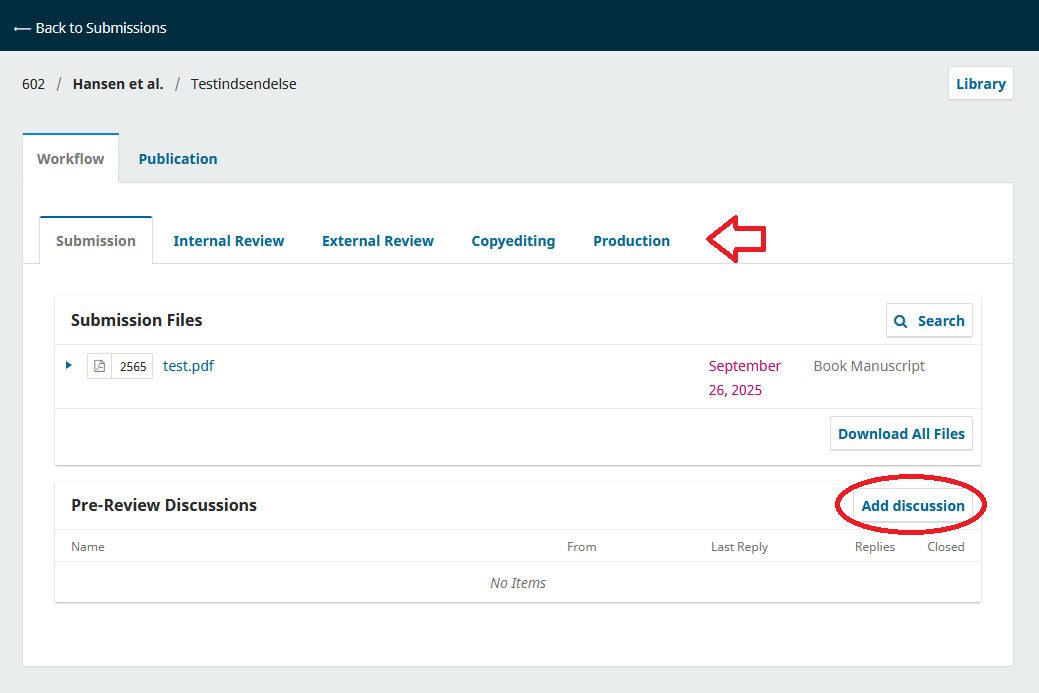This screenshot has height=693, width=1039.
Task: Click the Hansen et al. breadcrumb
Action: click(118, 84)
